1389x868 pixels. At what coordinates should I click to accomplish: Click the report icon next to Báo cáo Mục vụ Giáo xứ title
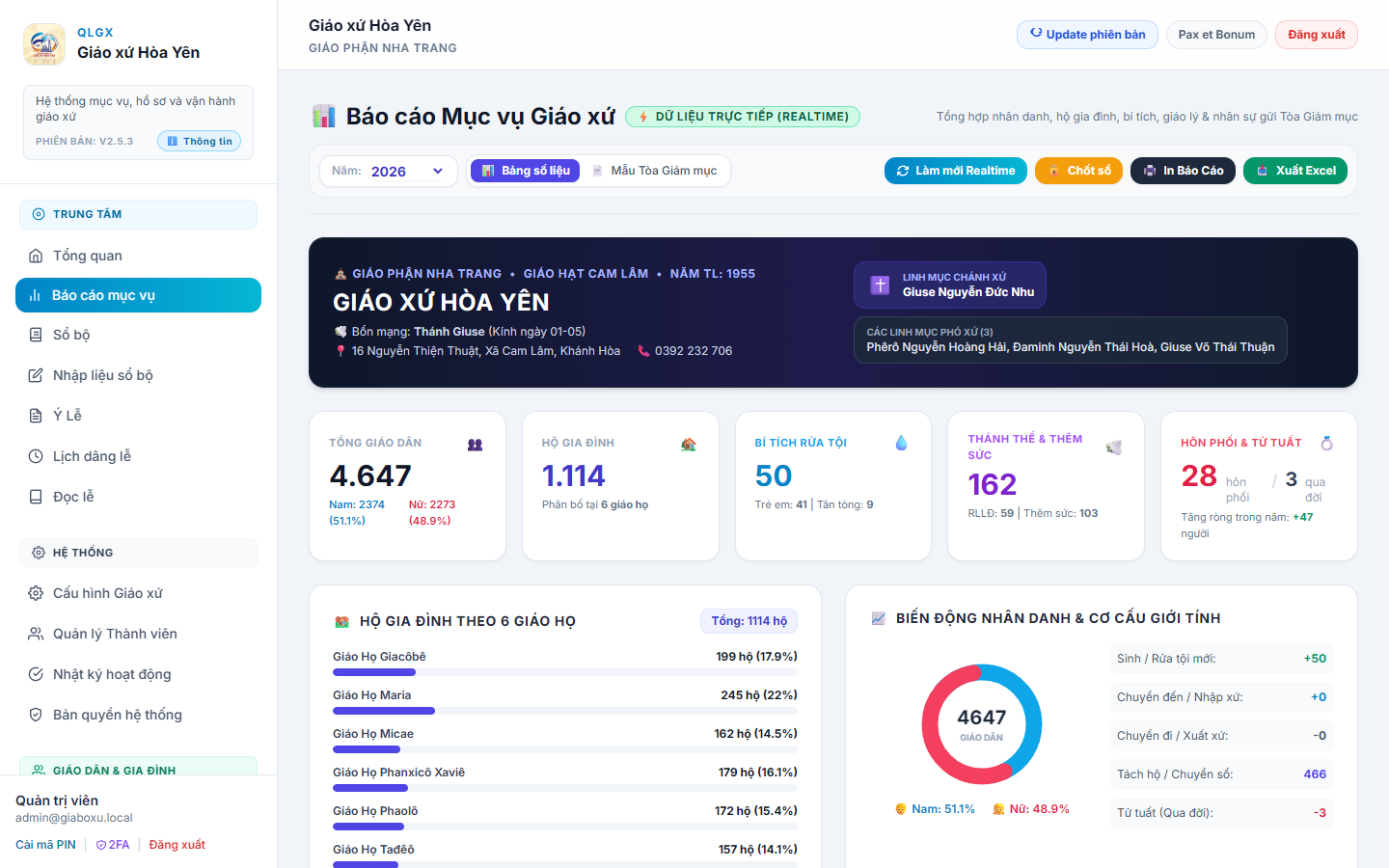[x=323, y=117]
